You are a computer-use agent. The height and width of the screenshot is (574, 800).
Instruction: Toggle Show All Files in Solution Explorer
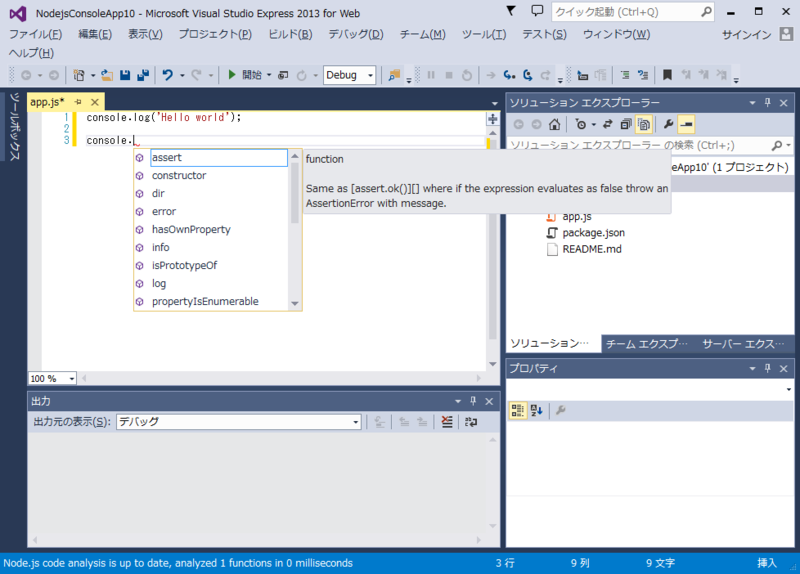pos(644,124)
